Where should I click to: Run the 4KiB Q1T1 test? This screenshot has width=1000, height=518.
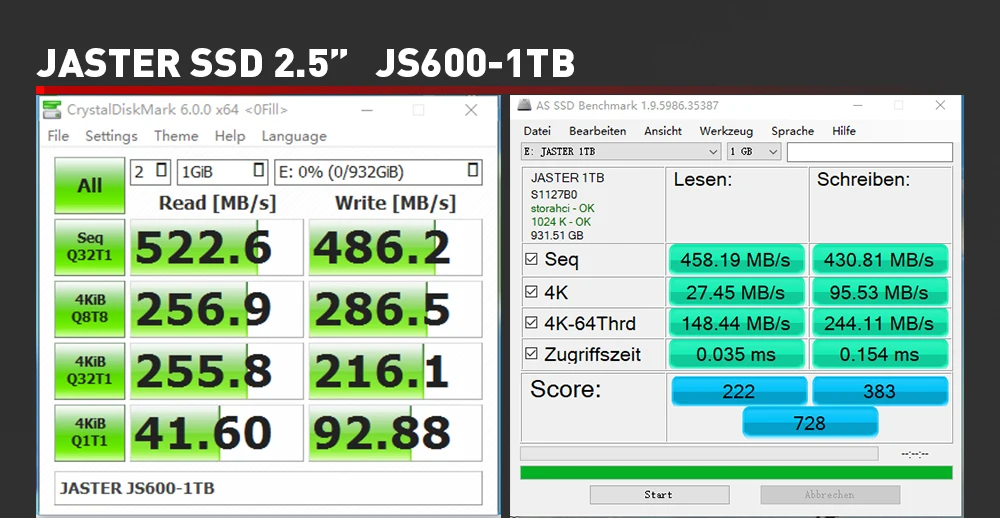click(90, 433)
